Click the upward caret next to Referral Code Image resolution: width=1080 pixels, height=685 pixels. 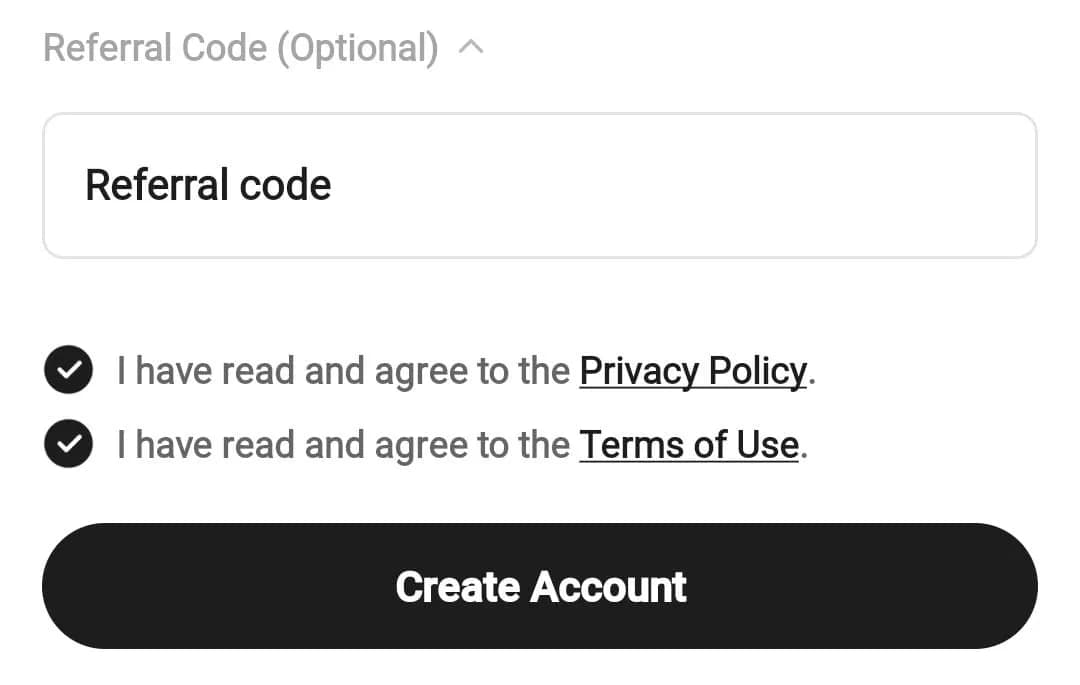pyautogui.click(x=470, y=47)
